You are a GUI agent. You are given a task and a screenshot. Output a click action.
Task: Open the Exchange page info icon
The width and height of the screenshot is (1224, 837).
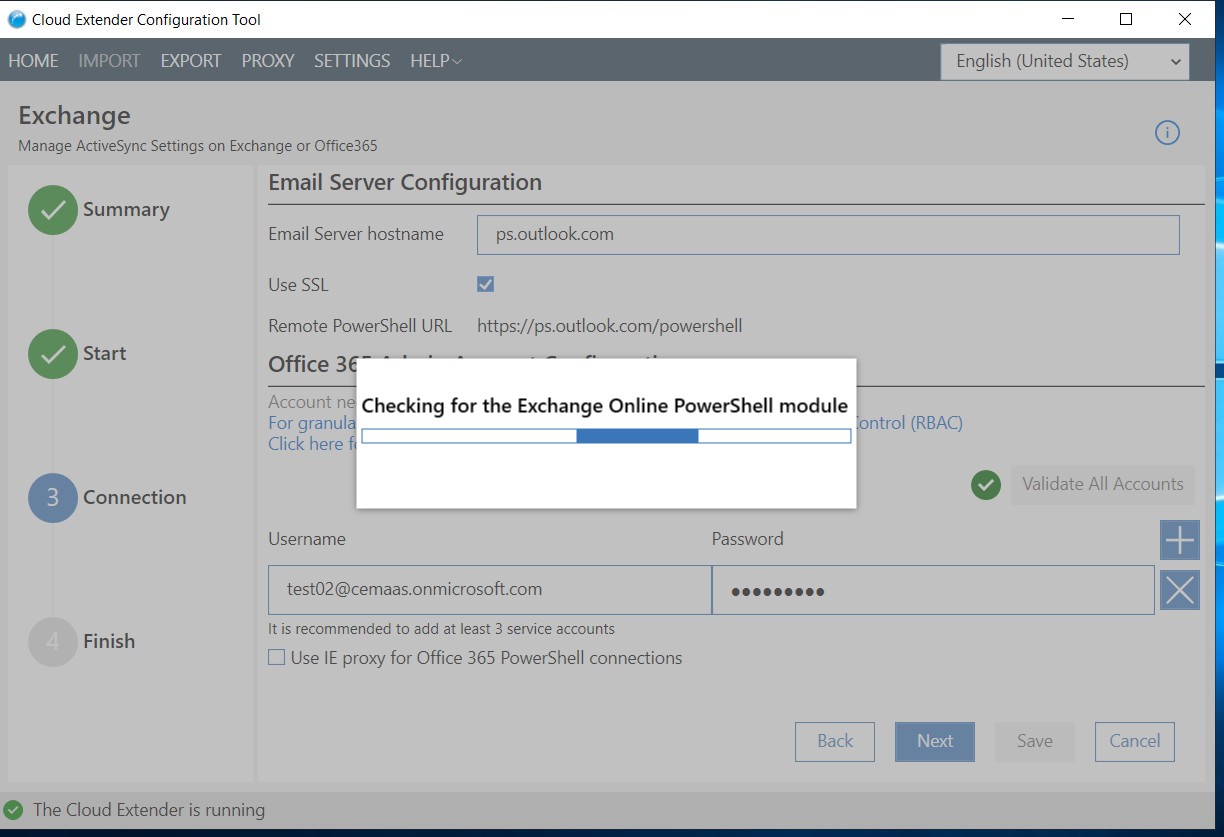click(x=1166, y=131)
